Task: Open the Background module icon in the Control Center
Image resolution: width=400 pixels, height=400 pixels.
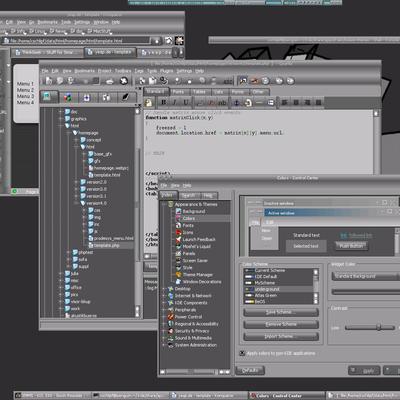Action: pos(178,211)
